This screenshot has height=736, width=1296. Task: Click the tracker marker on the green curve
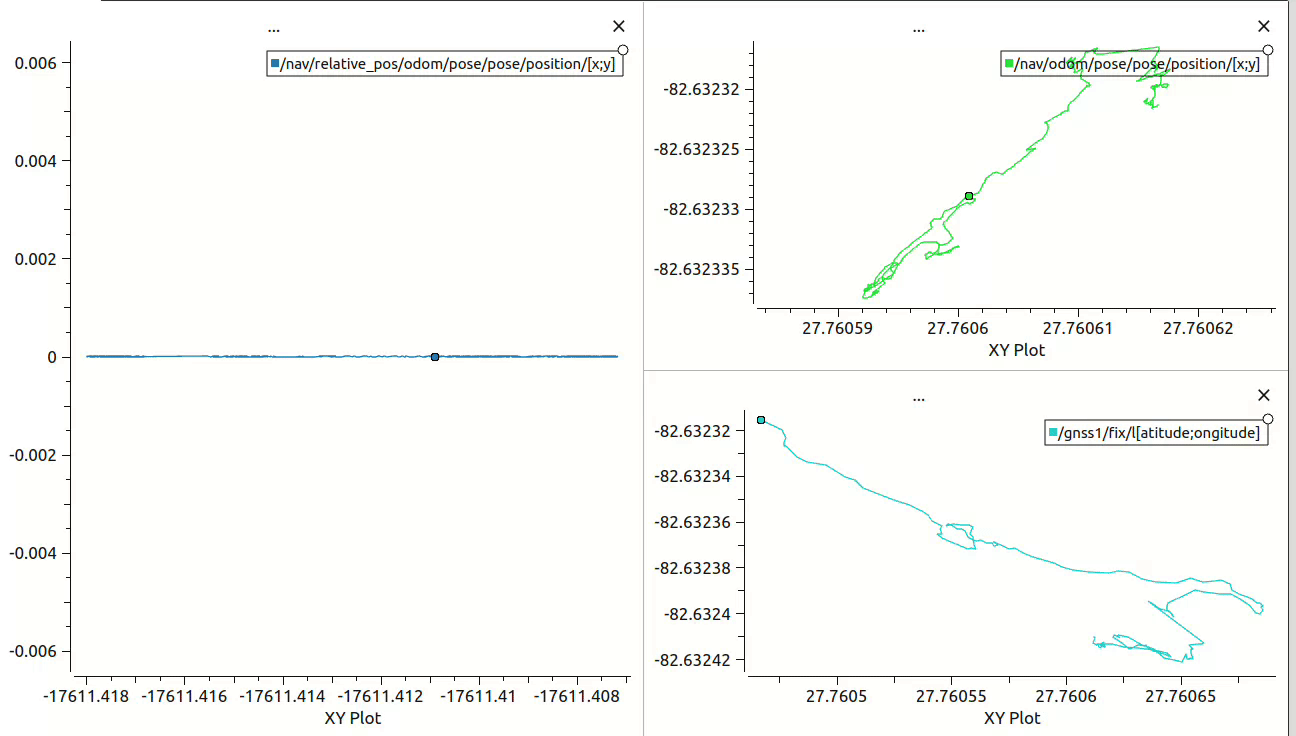[968, 197]
